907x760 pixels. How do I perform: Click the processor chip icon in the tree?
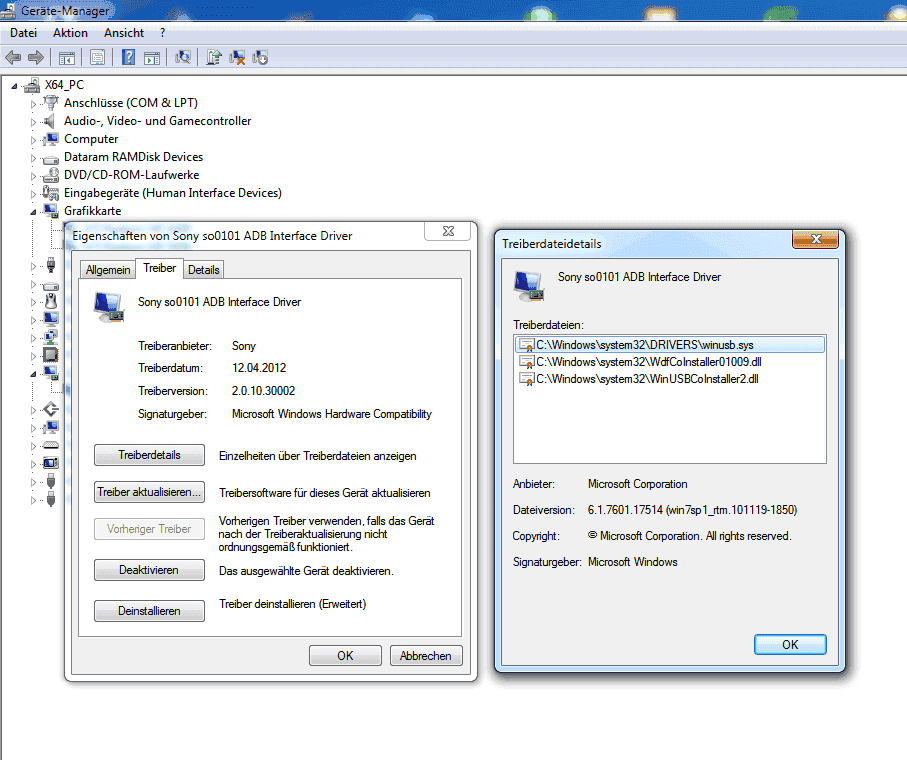(x=51, y=355)
